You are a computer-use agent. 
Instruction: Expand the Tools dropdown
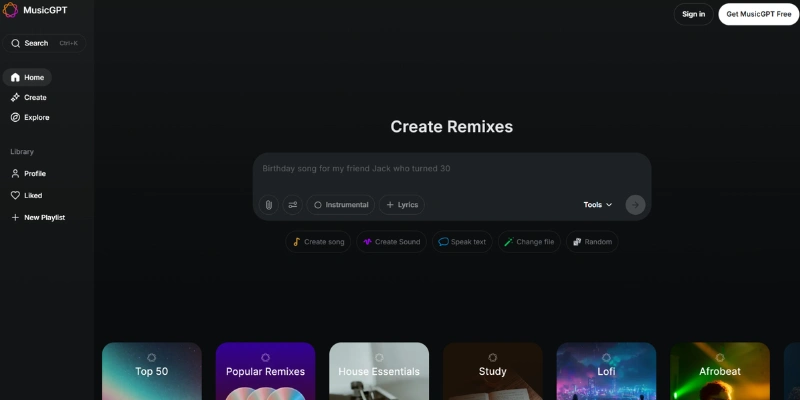[597, 205]
